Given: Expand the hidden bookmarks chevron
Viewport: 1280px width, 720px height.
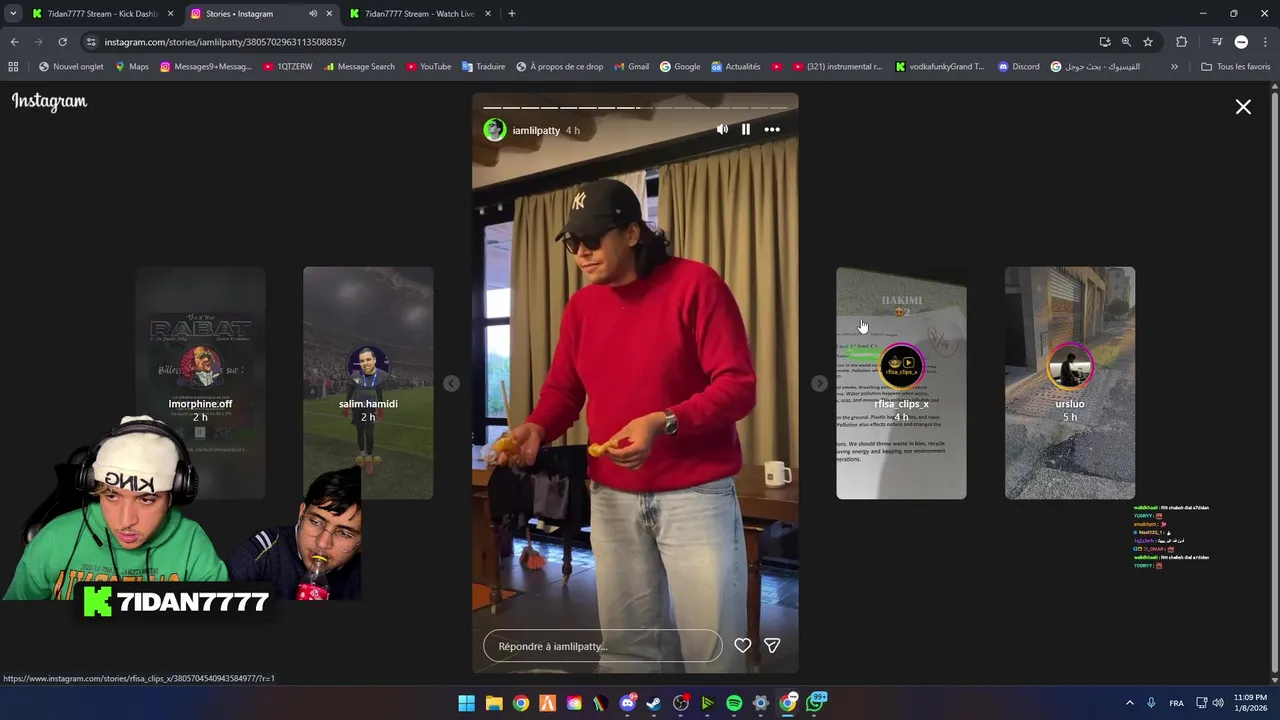Looking at the screenshot, I should (x=1174, y=67).
